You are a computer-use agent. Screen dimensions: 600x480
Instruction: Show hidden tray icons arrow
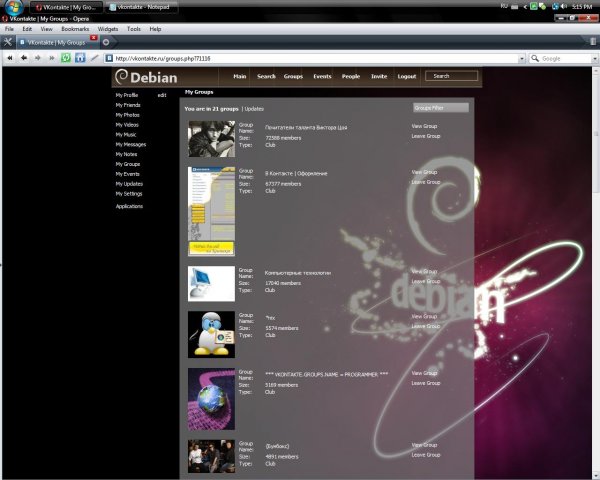pyautogui.click(x=525, y=7)
